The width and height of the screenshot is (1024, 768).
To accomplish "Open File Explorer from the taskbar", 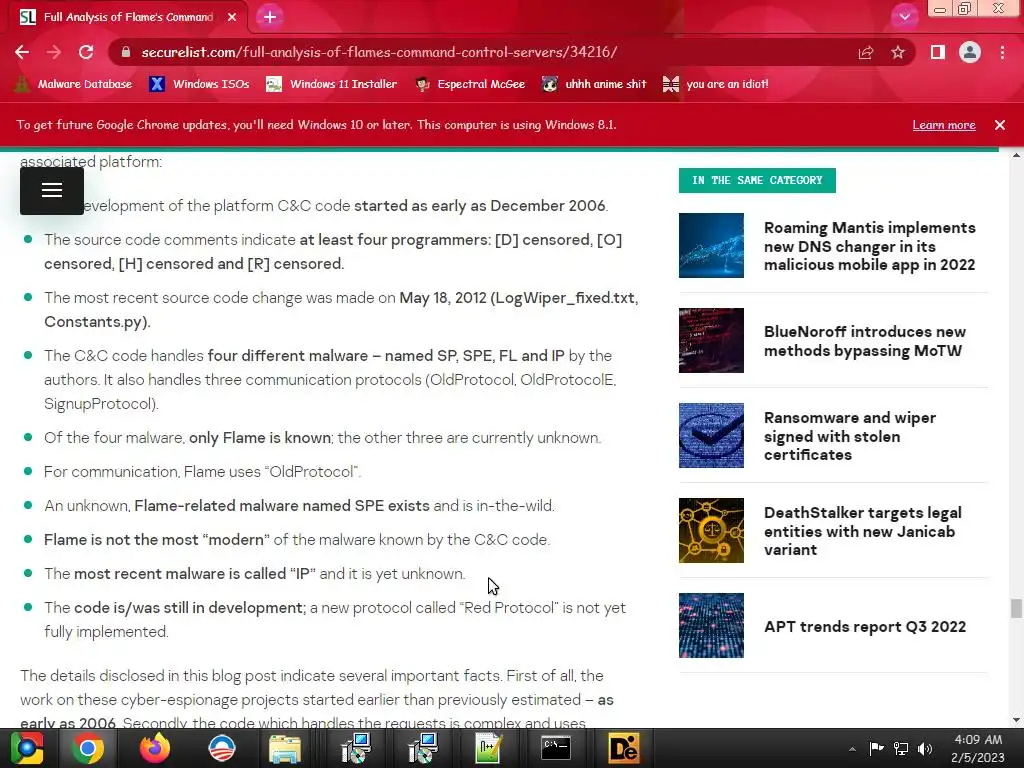I will coord(285,748).
